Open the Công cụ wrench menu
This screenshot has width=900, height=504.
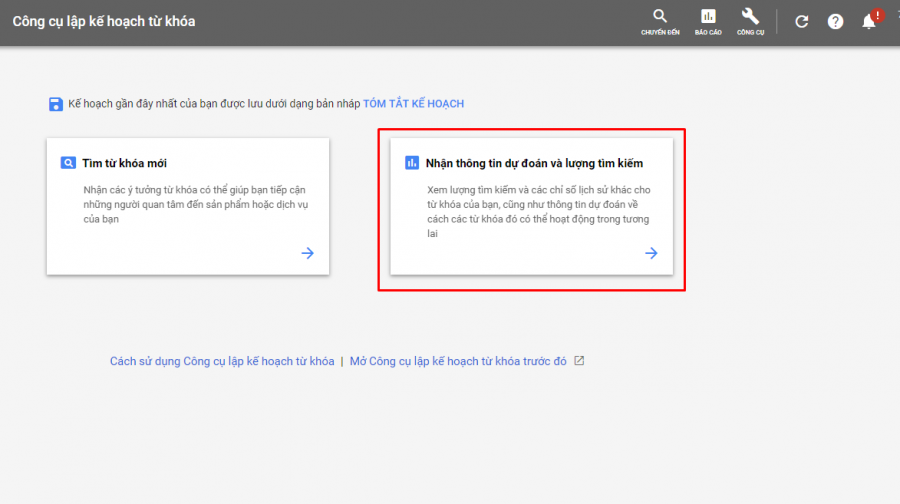750,17
